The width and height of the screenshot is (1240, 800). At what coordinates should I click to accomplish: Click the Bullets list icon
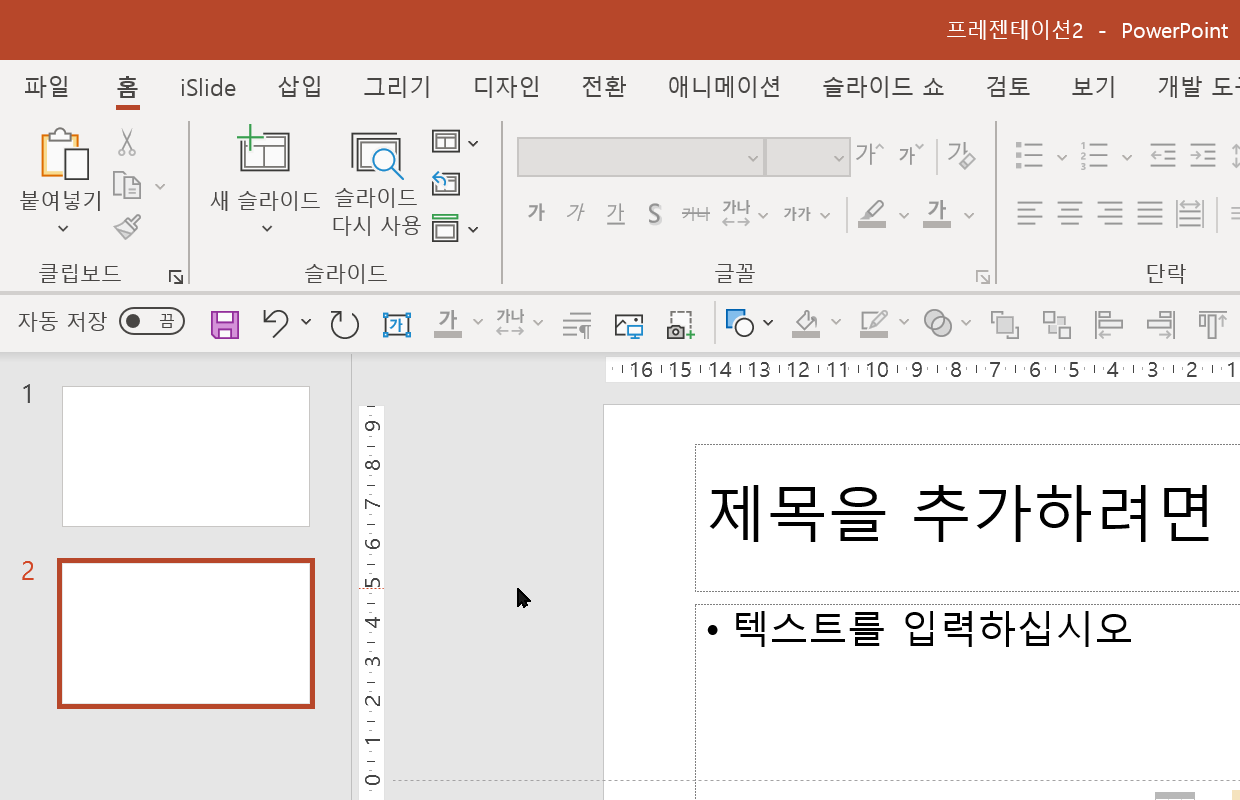(1029, 155)
